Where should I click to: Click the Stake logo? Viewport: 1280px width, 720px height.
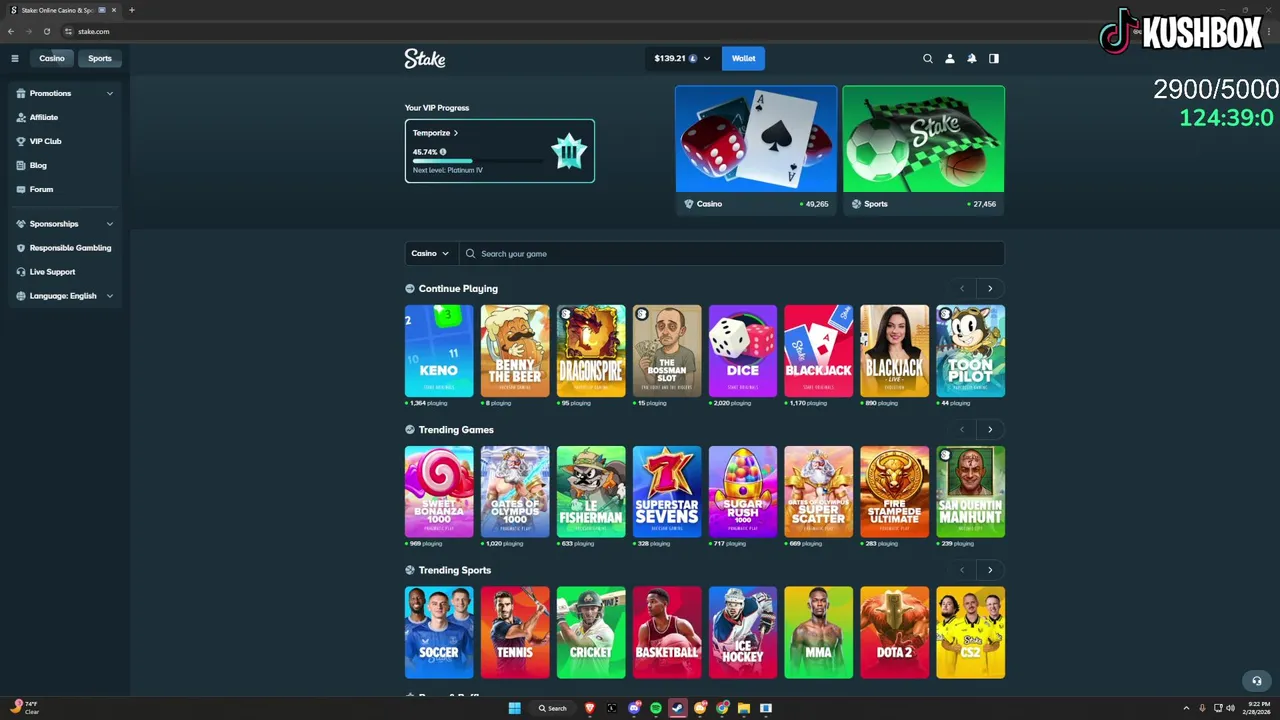tap(425, 58)
